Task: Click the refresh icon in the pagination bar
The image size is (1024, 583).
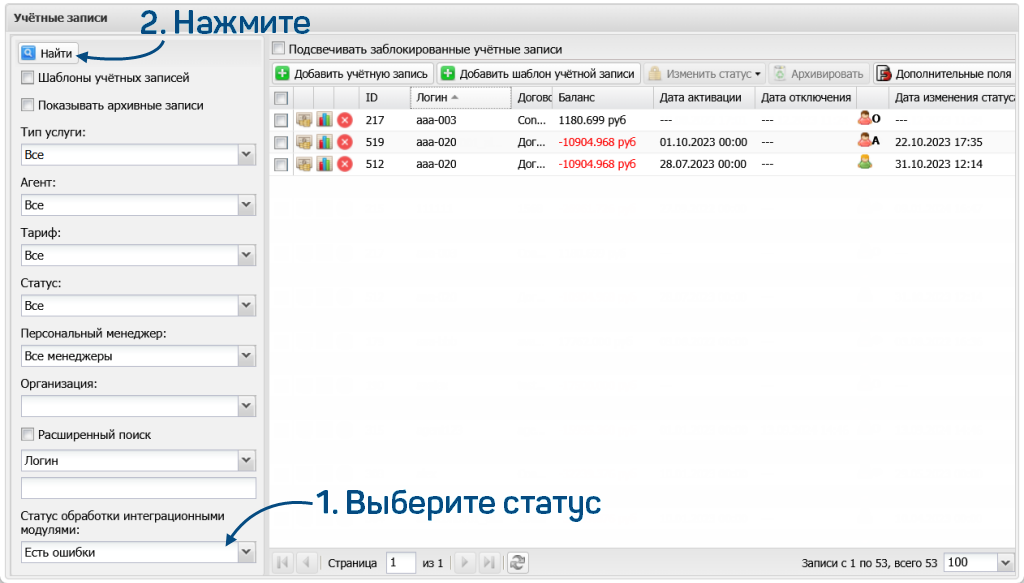Action: 517,563
